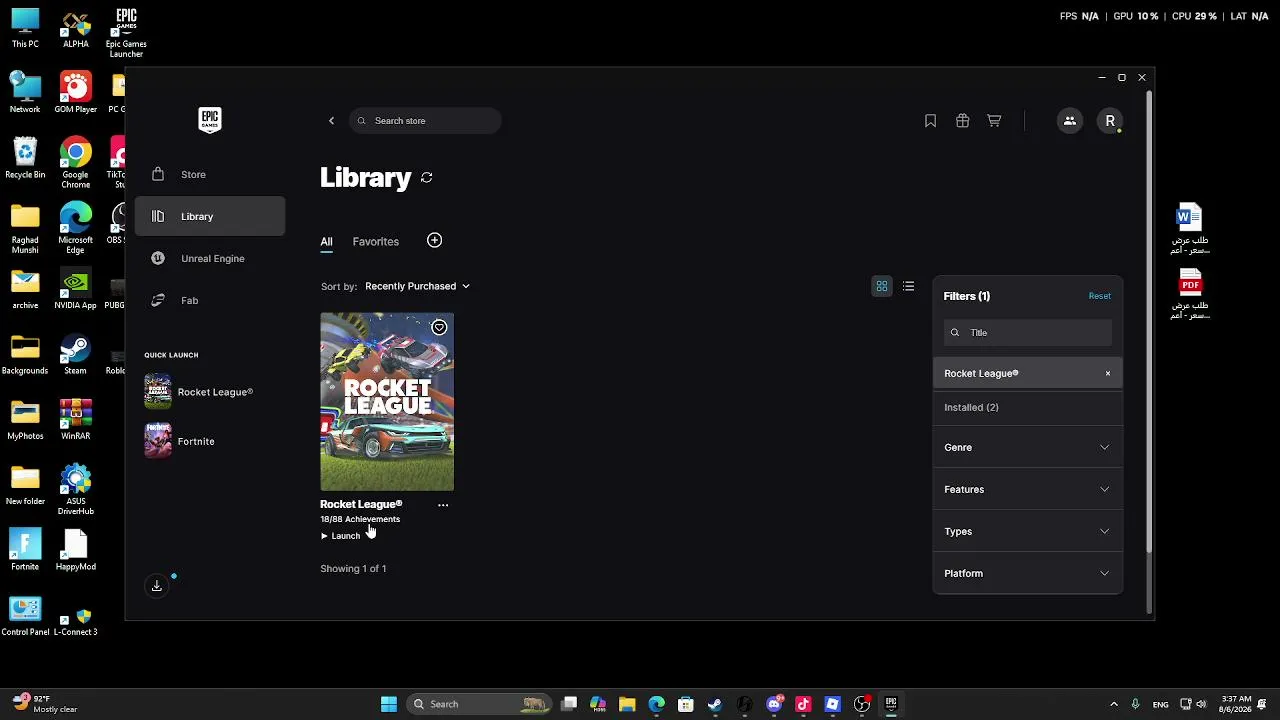Image resolution: width=1280 pixels, height=720 pixels.
Task: View 18/88 Achievements for Rocket League
Action: pyautogui.click(x=360, y=519)
